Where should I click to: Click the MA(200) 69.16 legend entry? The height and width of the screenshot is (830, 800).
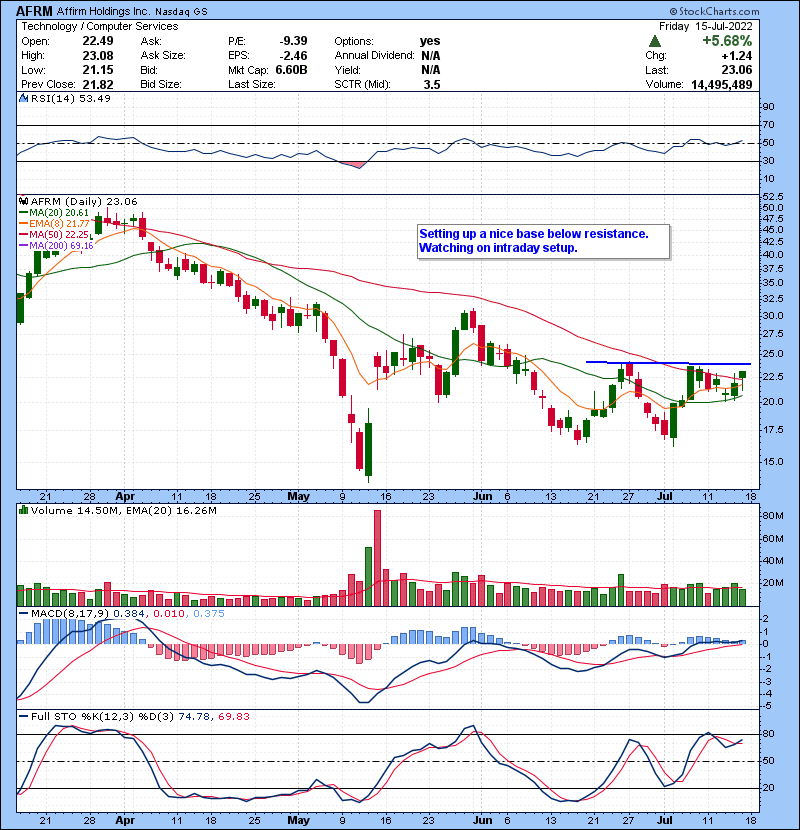point(56,246)
